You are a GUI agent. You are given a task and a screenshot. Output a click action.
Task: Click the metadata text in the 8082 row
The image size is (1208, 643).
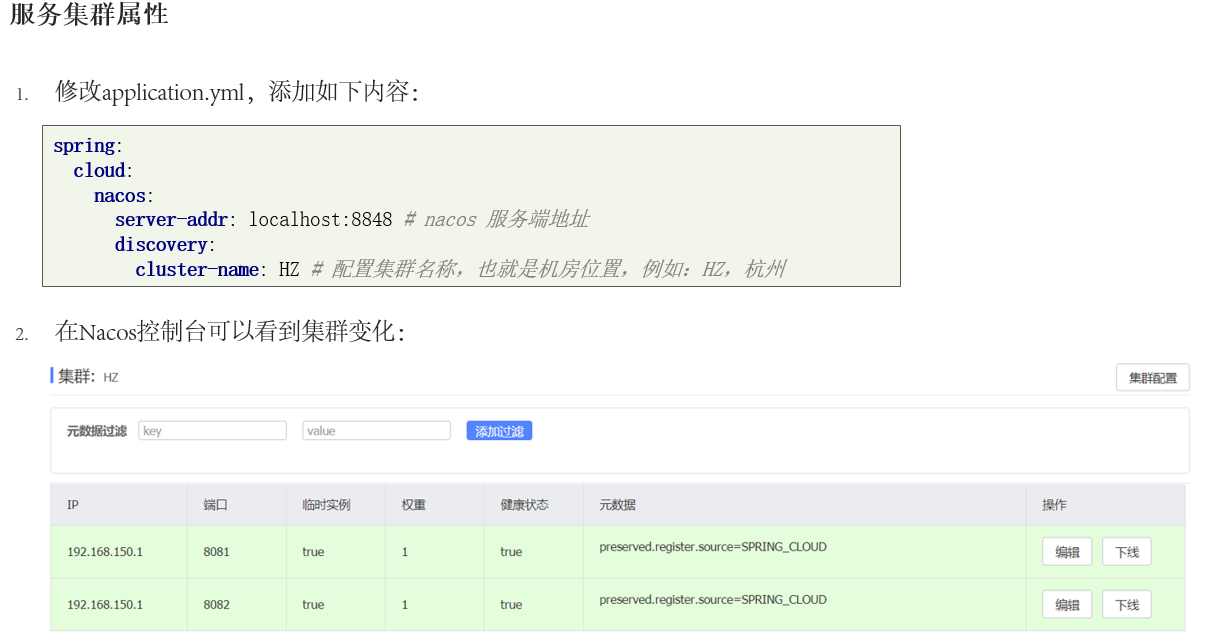pyautogui.click(x=713, y=600)
